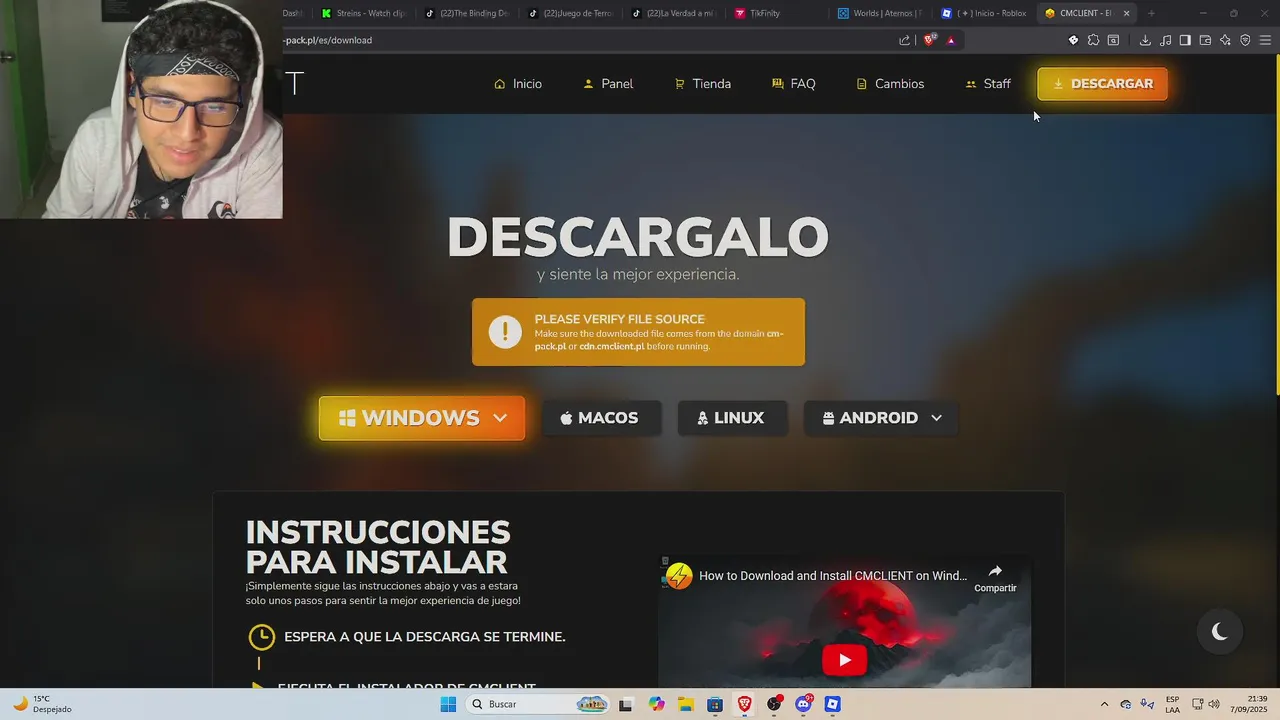1280x720 pixels.
Task: Click the YouTube play button on video
Action: tap(844, 660)
